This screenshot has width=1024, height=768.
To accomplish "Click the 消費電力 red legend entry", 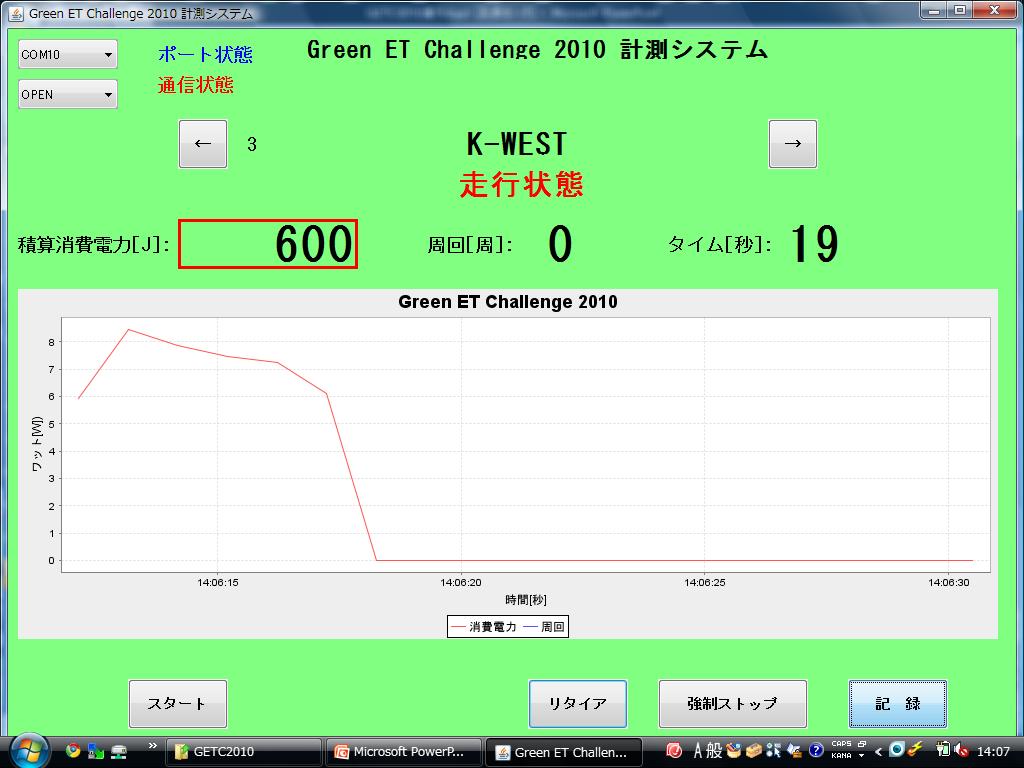I will pos(484,627).
